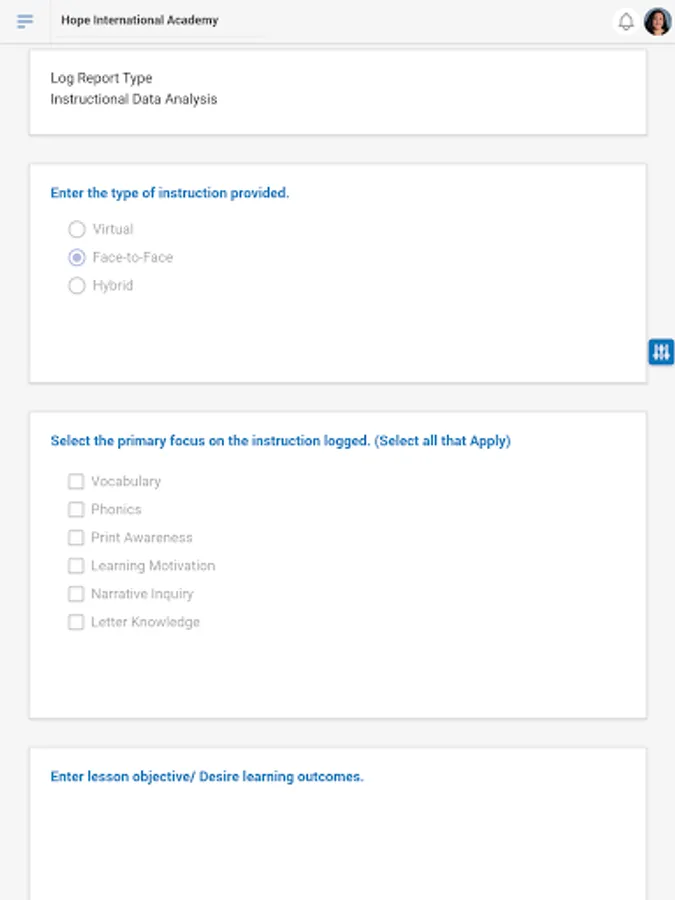Toggle the Letter Knowledge checkbox

click(x=76, y=621)
